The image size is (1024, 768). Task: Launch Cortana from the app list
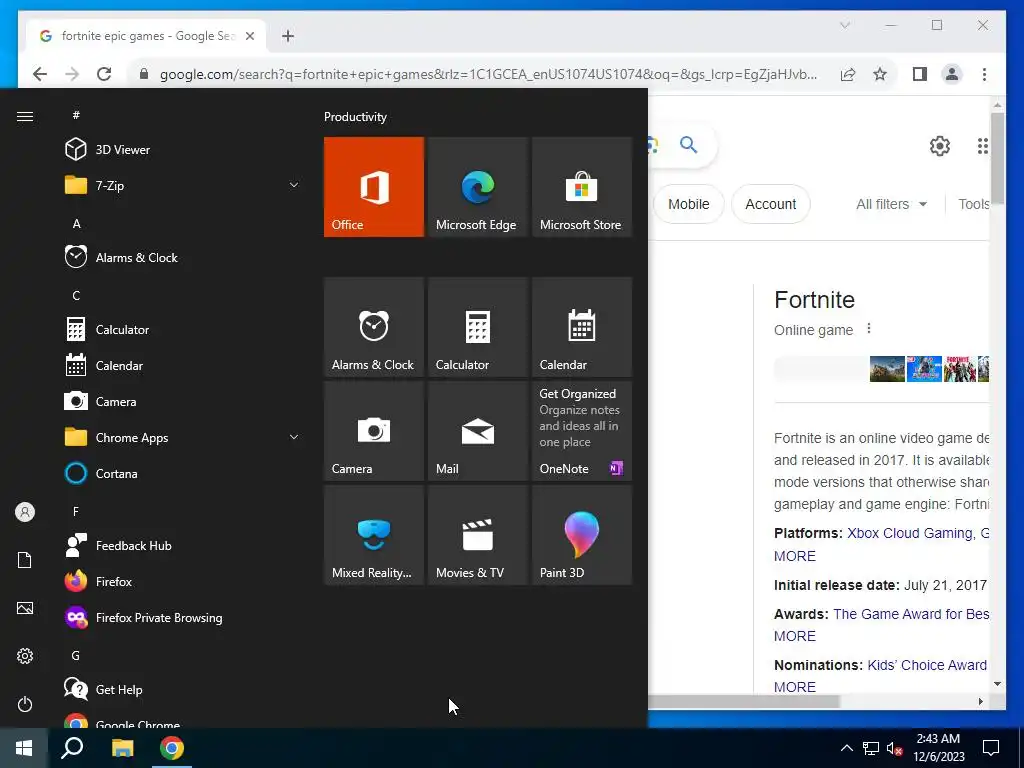click(x=183, y=473)
